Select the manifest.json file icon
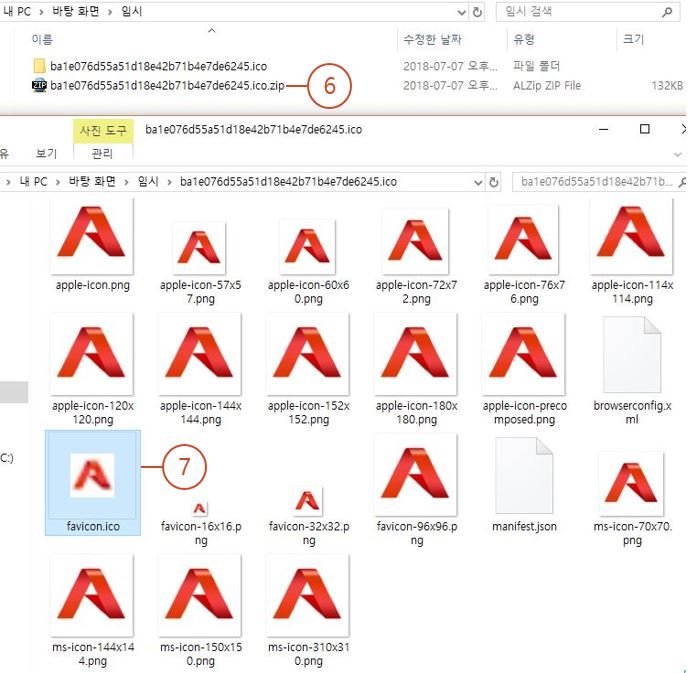The image size is (688, 673). [x=524, y=475]
